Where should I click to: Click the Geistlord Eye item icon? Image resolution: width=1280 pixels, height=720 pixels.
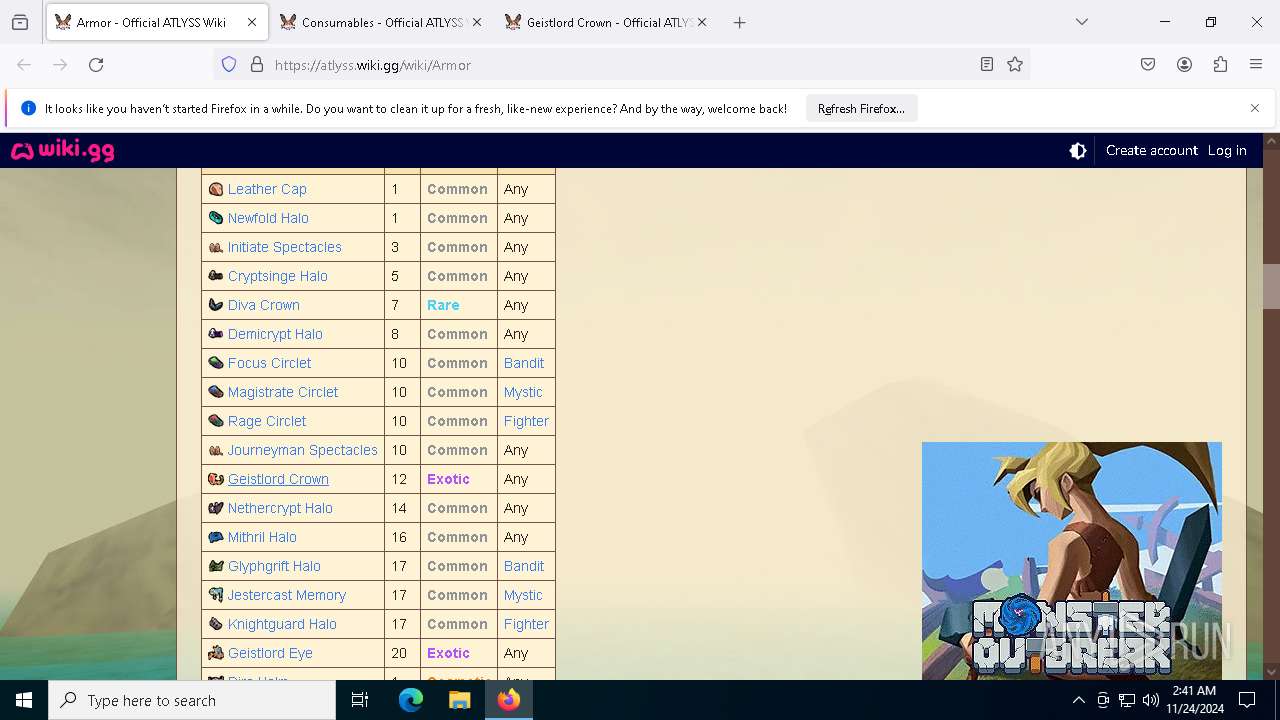(216, 653)
